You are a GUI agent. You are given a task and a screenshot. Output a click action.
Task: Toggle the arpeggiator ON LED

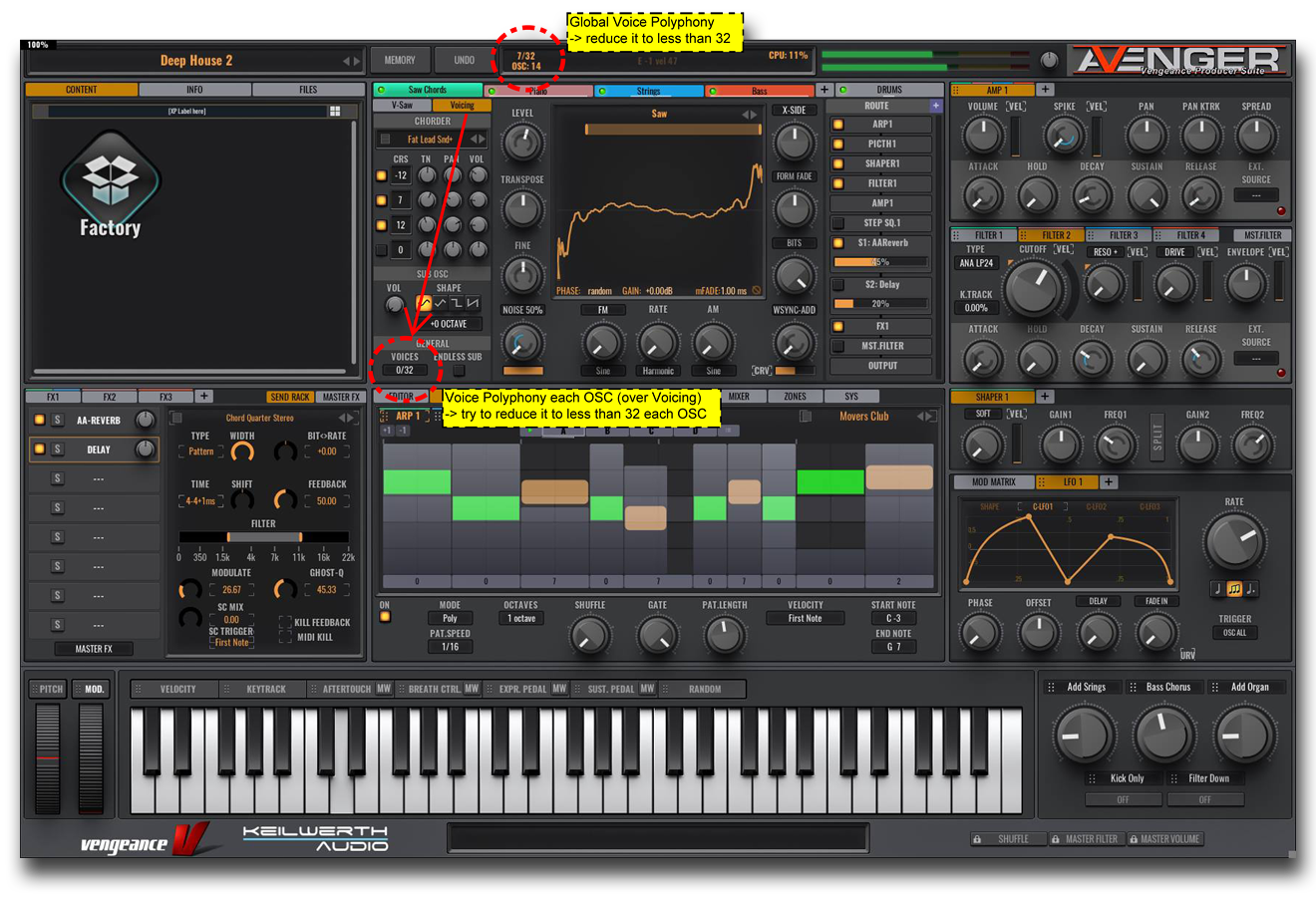[x=385, y=618]
